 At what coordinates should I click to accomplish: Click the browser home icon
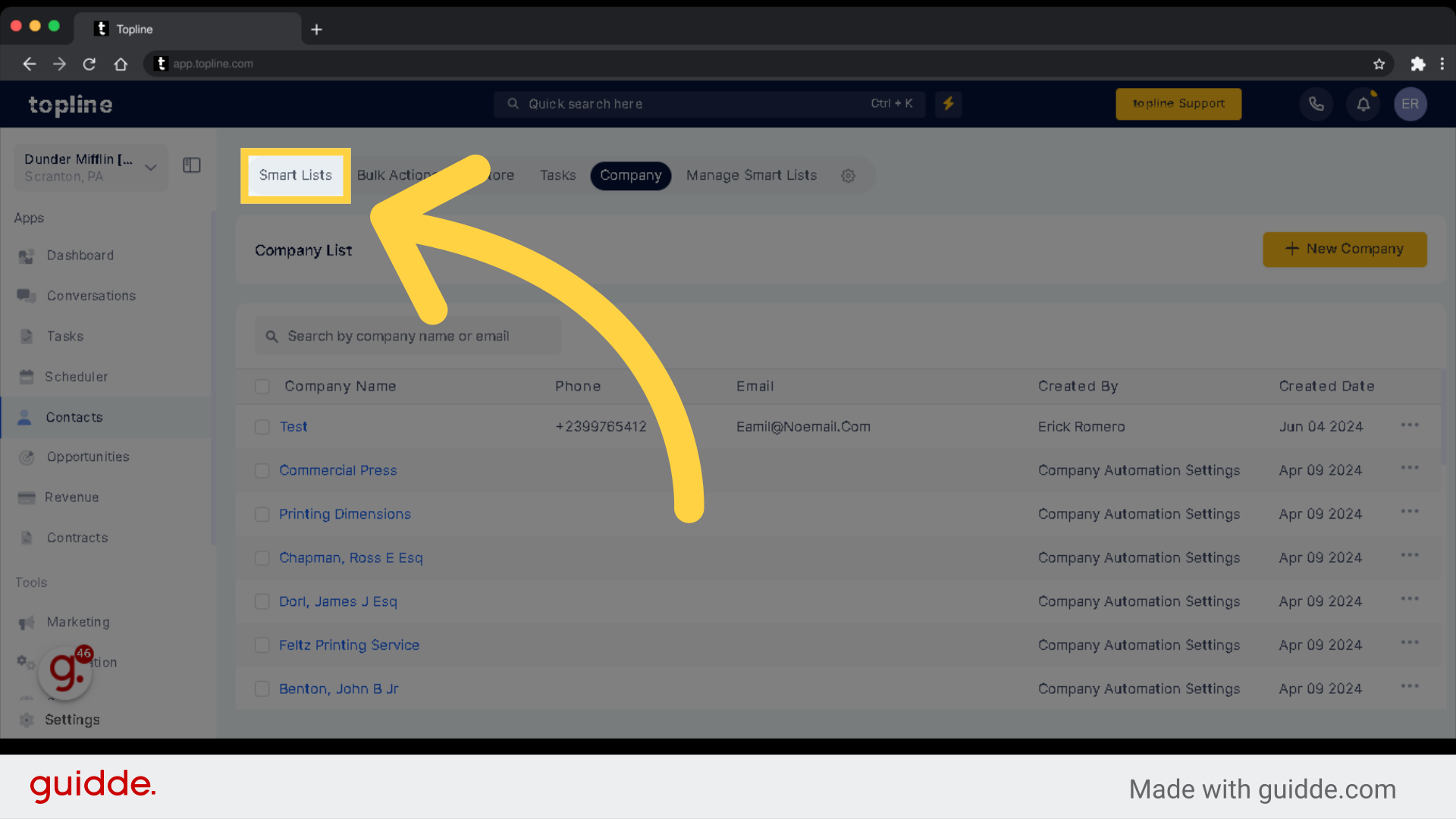point(121,64)
